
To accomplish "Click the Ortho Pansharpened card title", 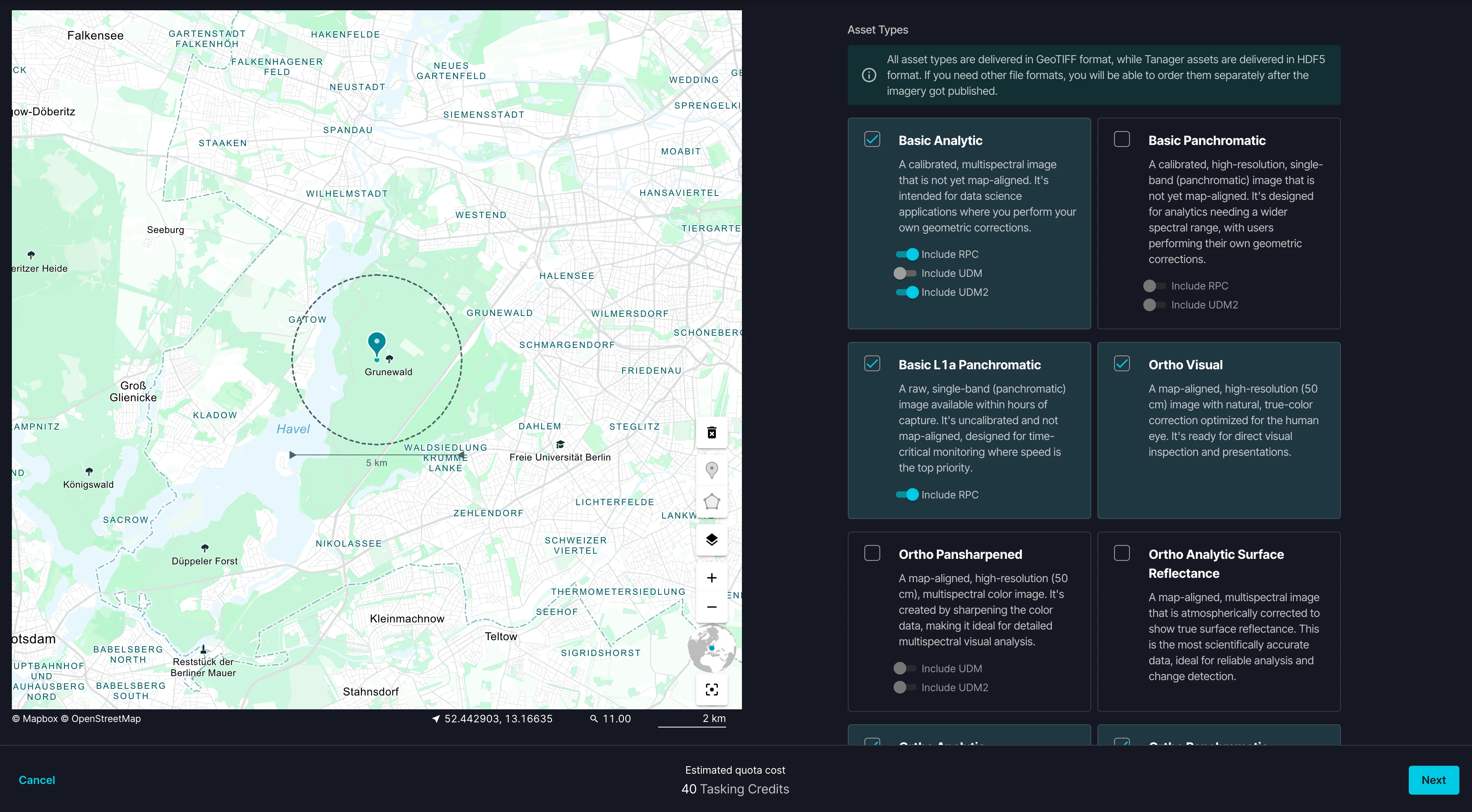I will pyautogui.click(x=960, y=554).
